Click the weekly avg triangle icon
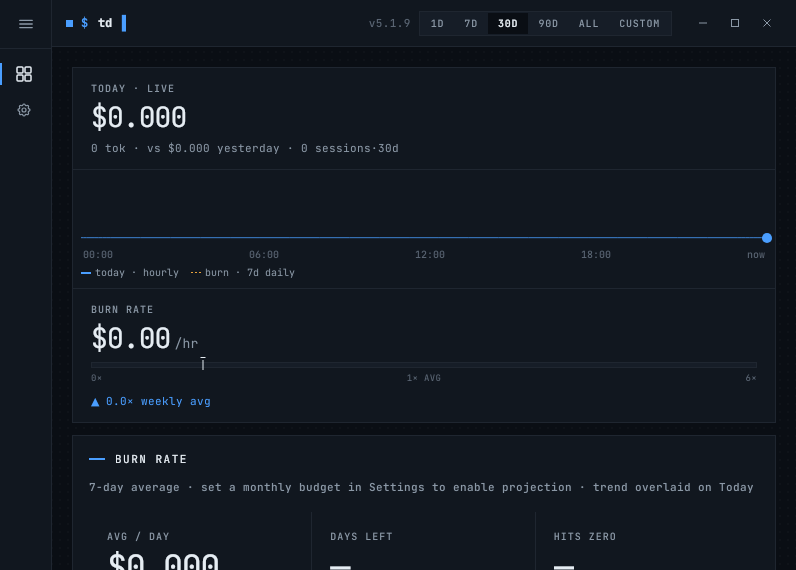796x570 pixels. [x=95, y=403]
